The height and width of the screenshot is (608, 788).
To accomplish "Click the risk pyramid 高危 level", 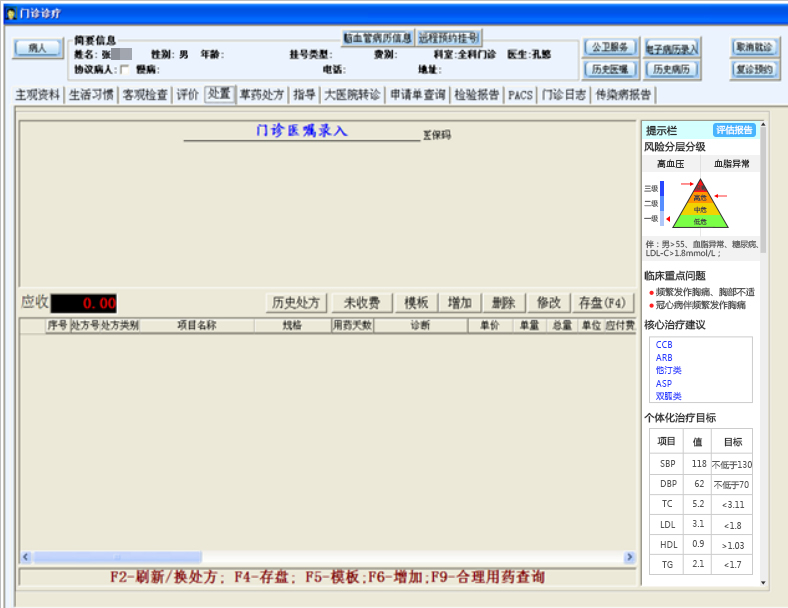I will (700, 198).
